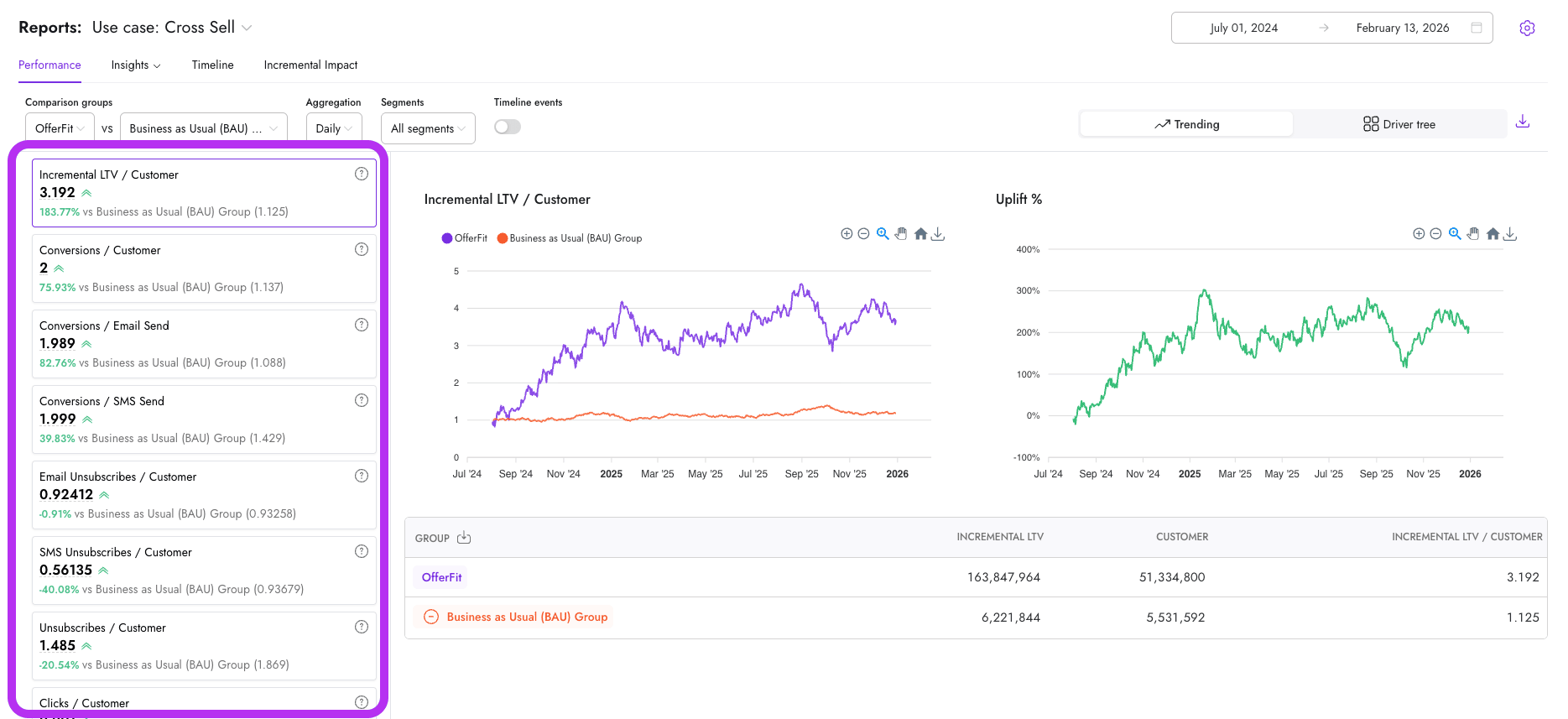Download the Uplift % chart image

click(x=1510, y=234)
